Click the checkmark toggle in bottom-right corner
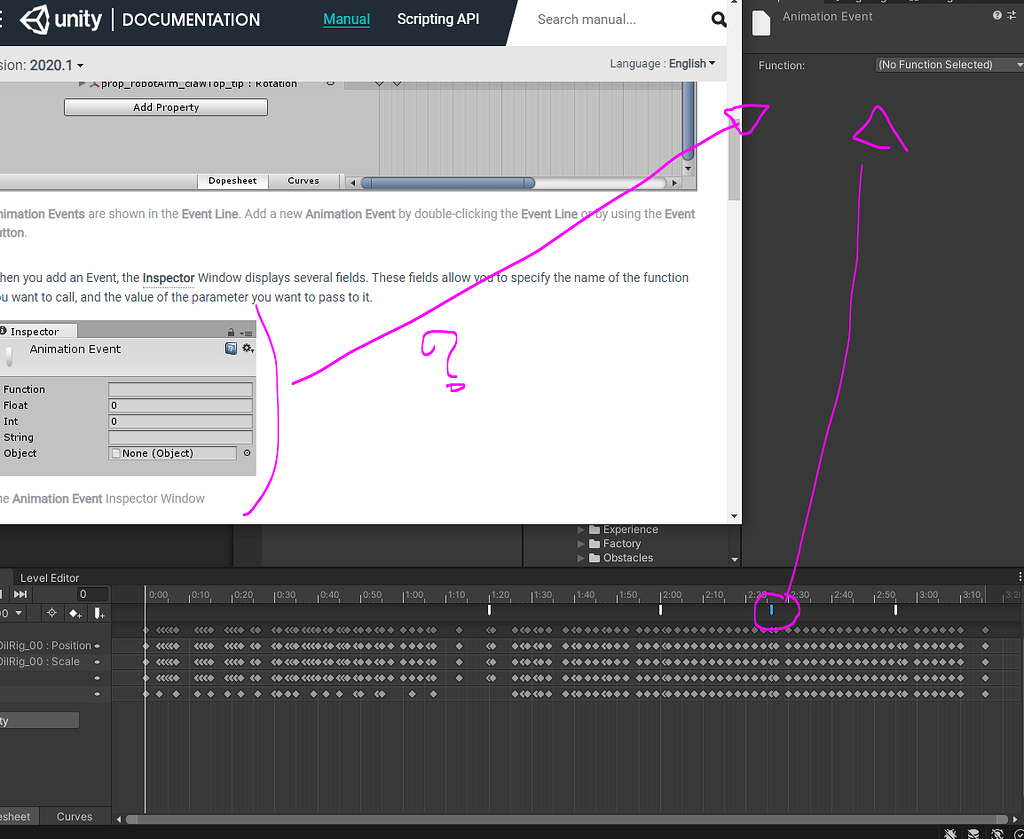This screenshot has height=839, width=1024. coord(1019,835)
